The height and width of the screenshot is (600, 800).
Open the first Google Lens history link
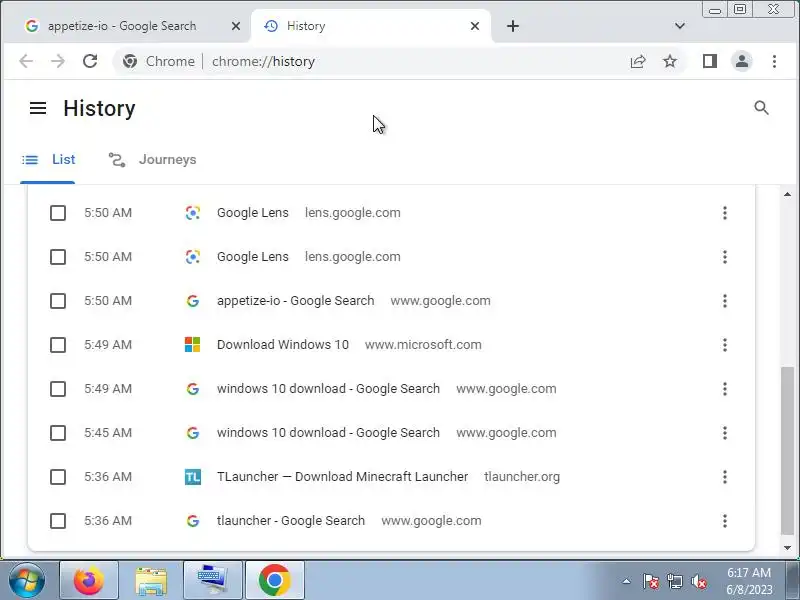pos(253,213)
